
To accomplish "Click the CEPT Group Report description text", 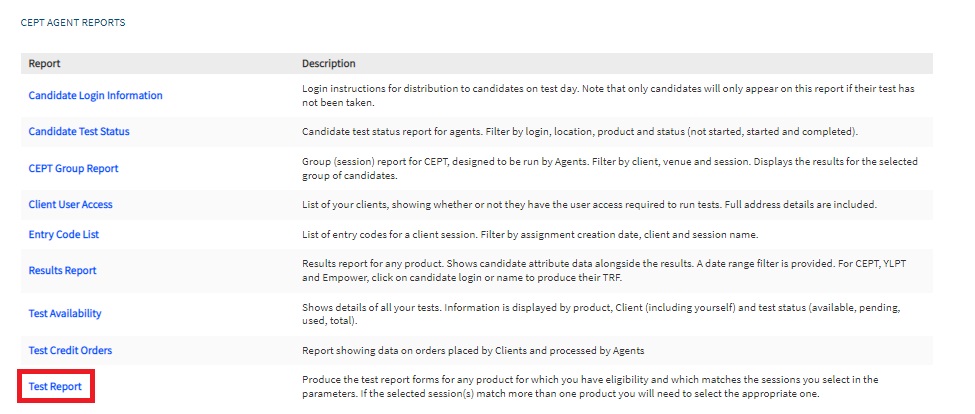I will [609, 168].
